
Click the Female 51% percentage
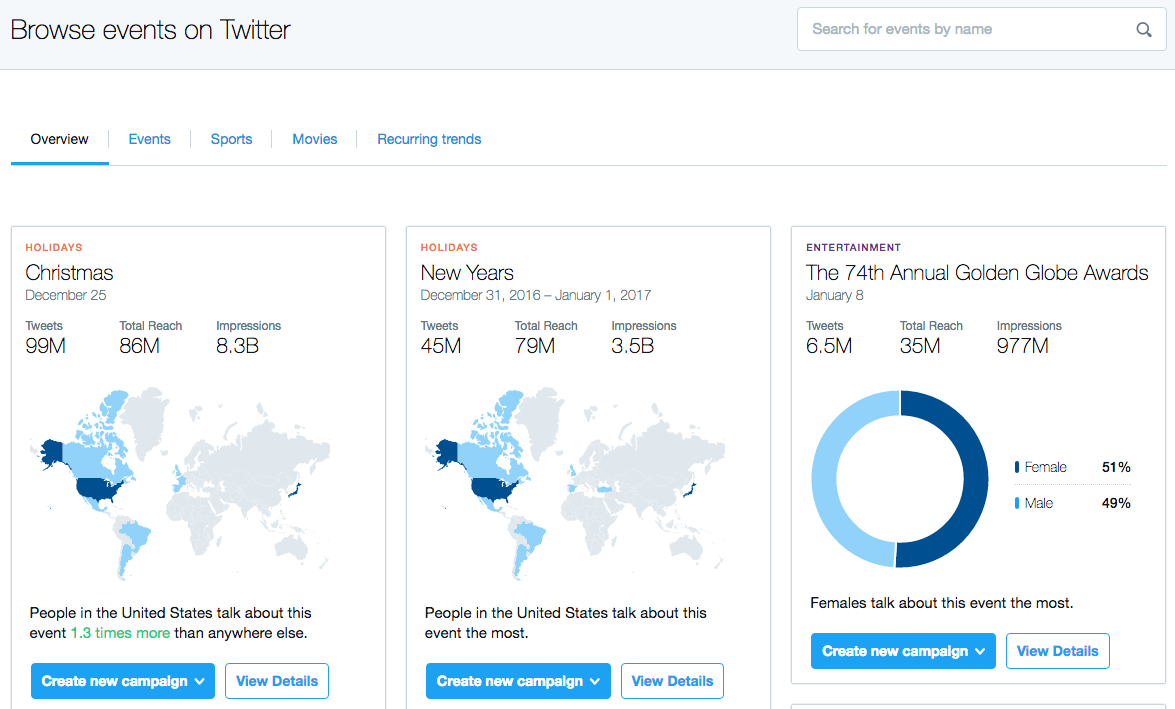(x=1116, y=468)
